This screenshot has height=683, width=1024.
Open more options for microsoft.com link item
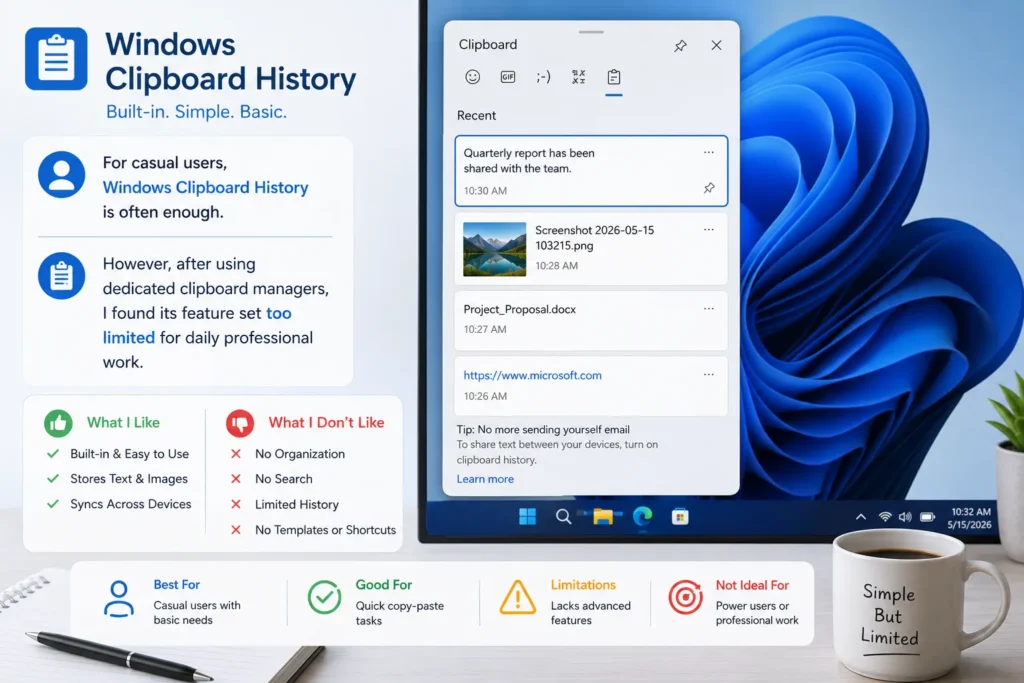tap(709, 375)
